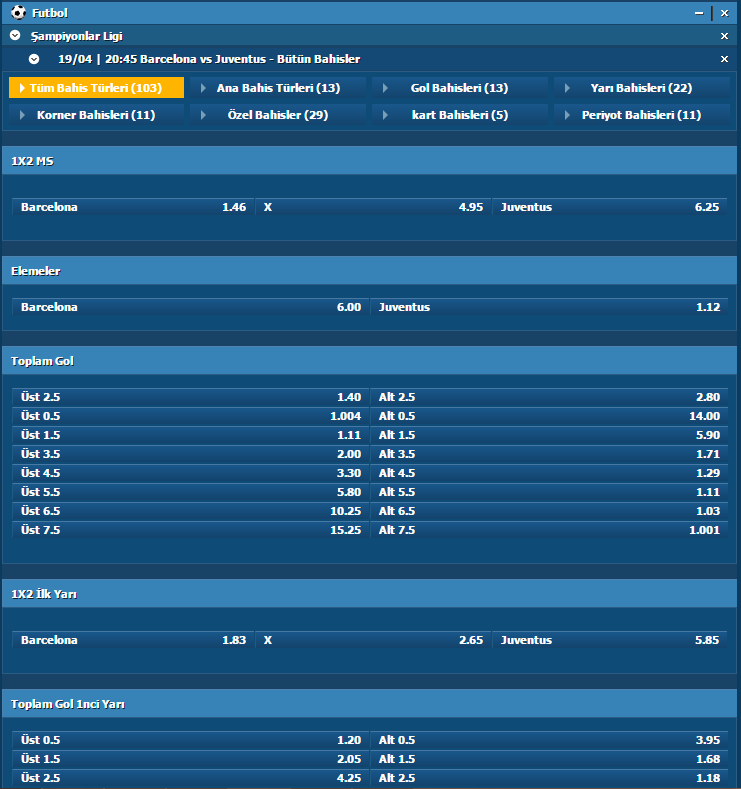Click the Futbol soccer ball icon
This screenshot has height=789, width=741.
pos(19,13)
